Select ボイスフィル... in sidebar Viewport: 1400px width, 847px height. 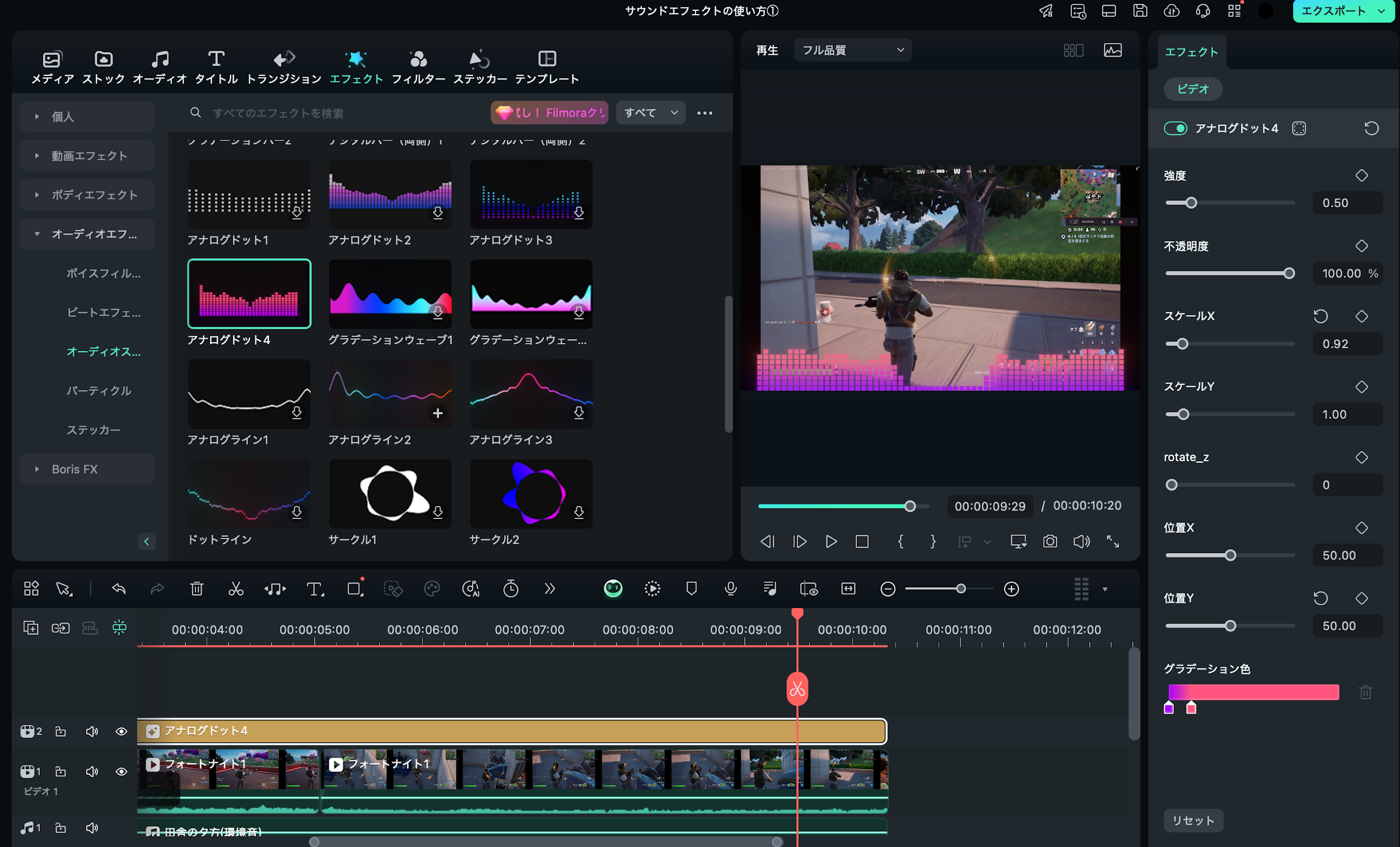coord(104,273)
